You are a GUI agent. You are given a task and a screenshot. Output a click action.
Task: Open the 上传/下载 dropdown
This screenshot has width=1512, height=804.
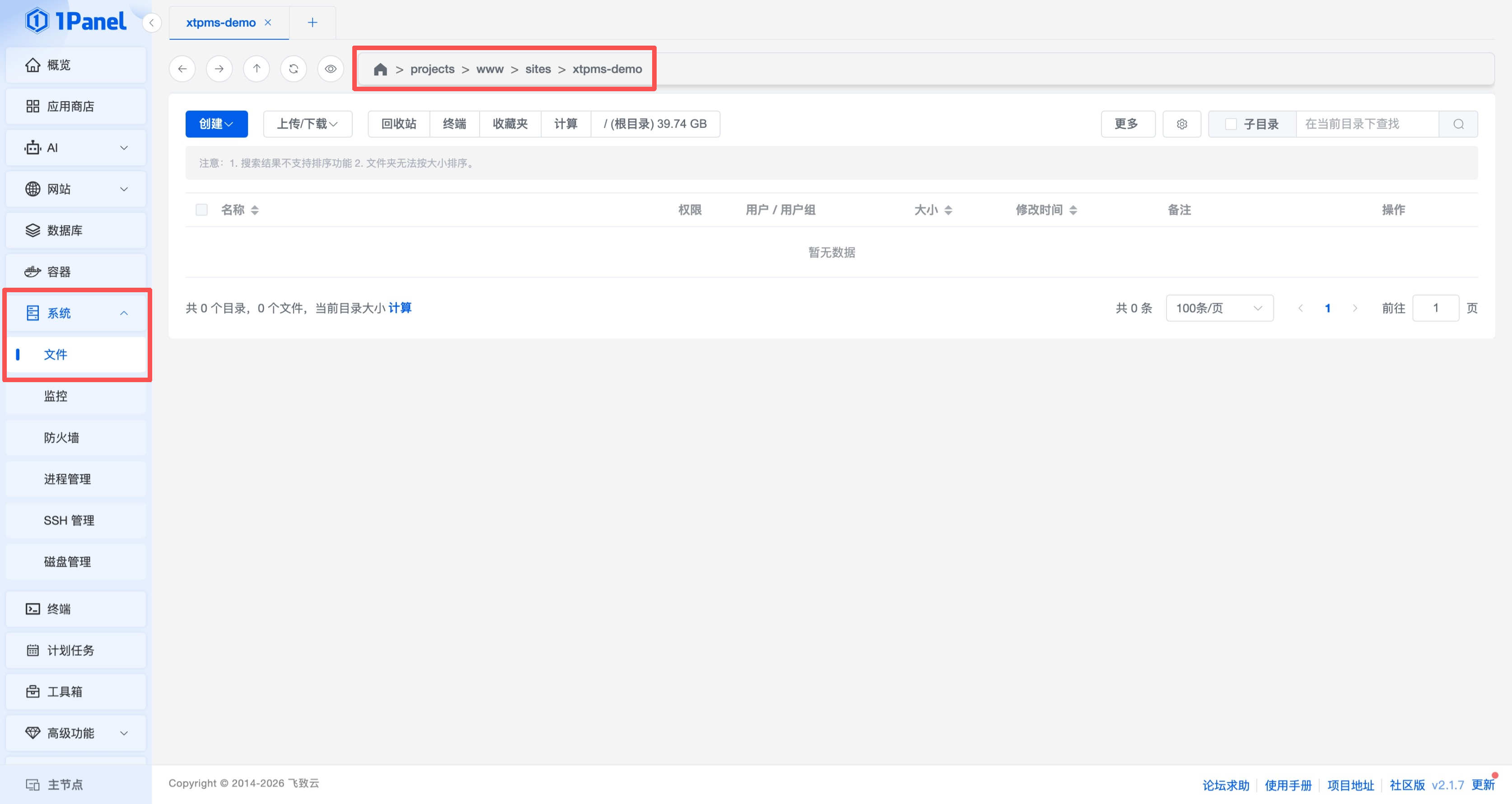pos(308,124)
